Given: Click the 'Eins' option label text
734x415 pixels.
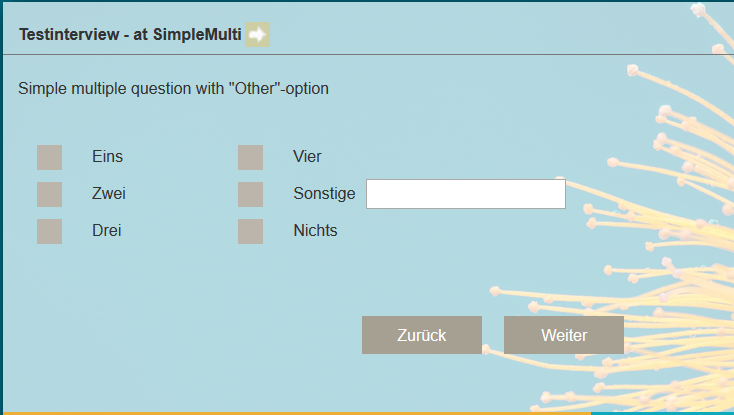Looking at the screenshot, I should tap(107, 157).
